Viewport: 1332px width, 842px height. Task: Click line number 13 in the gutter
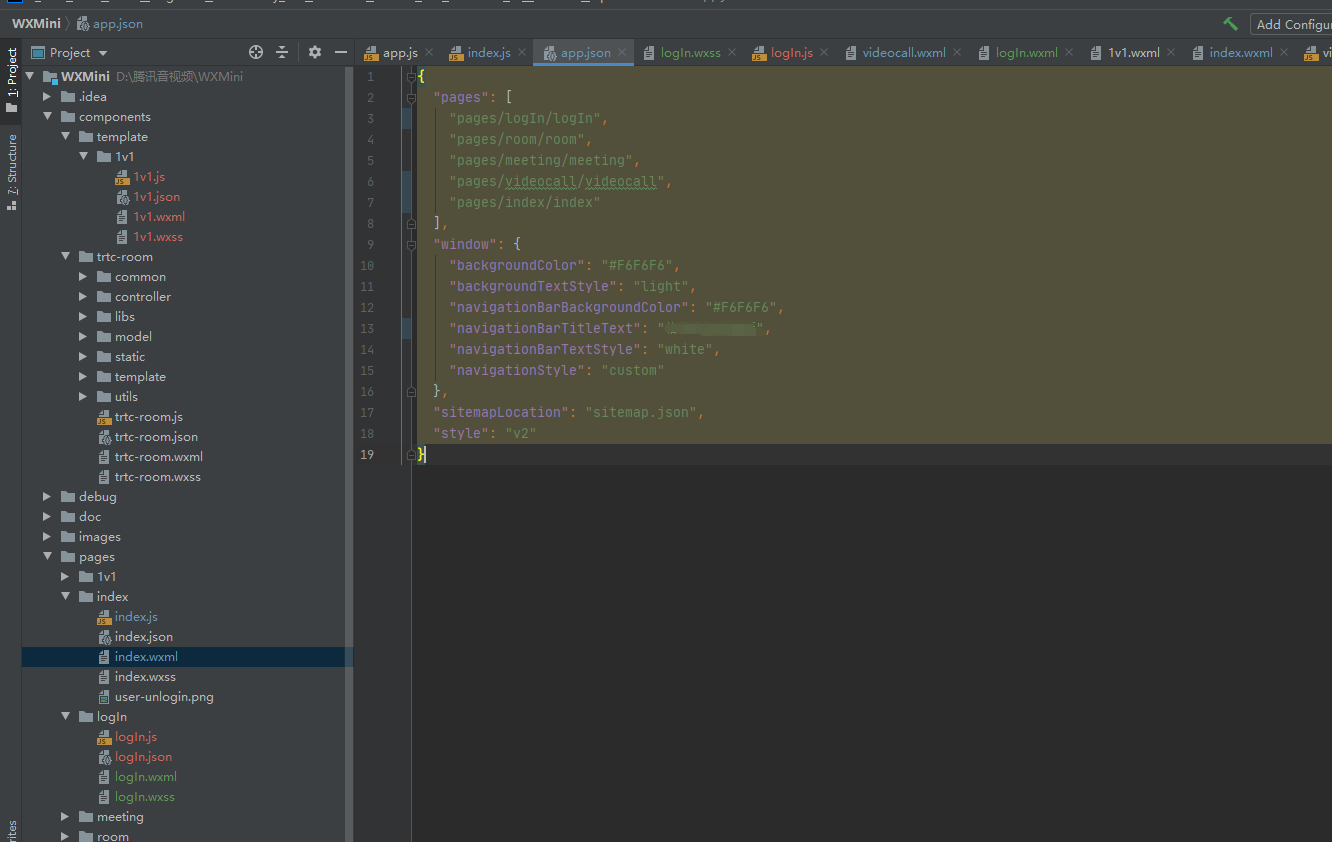pos(367,329)
